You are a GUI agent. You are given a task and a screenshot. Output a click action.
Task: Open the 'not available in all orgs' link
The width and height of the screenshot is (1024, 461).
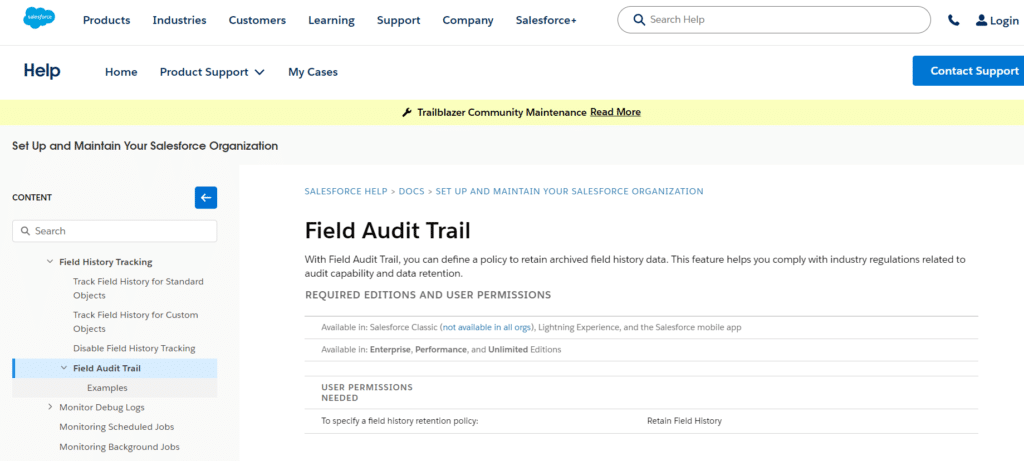487,327
